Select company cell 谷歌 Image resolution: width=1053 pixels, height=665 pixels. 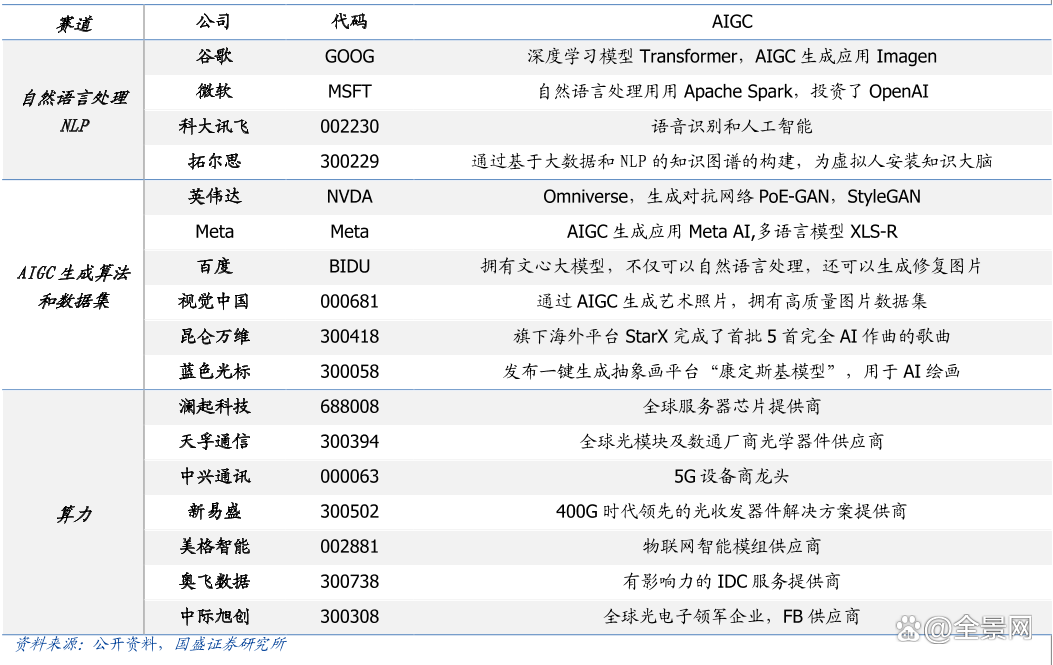coord(214,56)
